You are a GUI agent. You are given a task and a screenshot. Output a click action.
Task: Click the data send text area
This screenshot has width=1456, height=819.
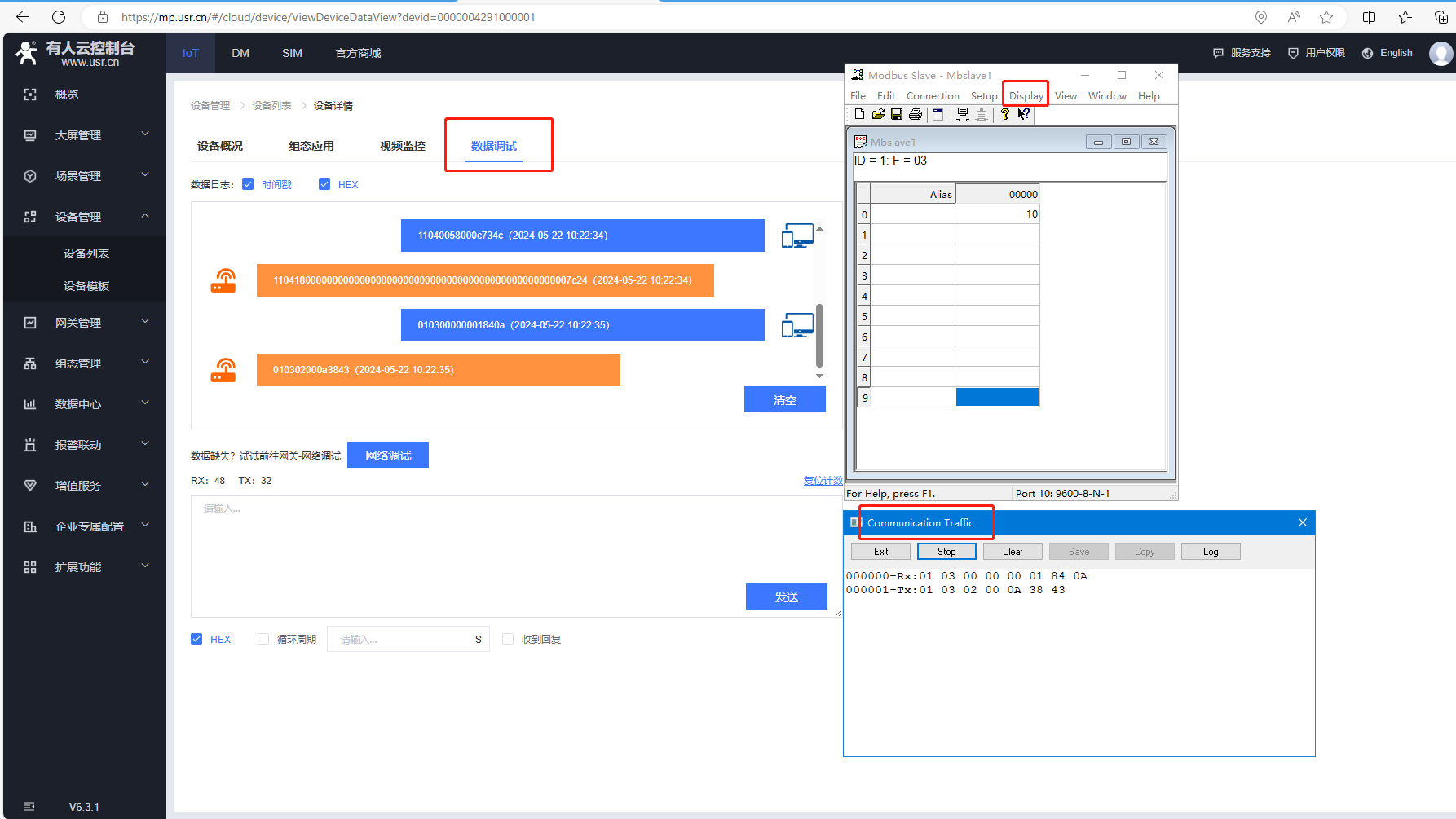point(516,557)
